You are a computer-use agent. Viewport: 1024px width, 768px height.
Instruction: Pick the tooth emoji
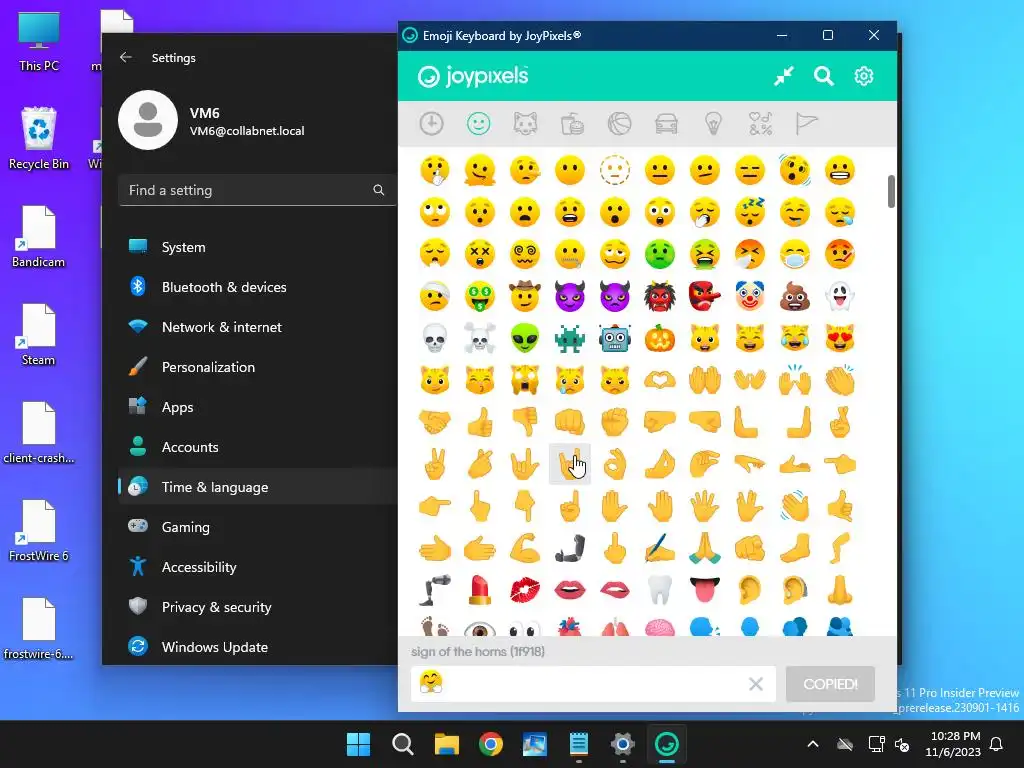tap(660, 590)
